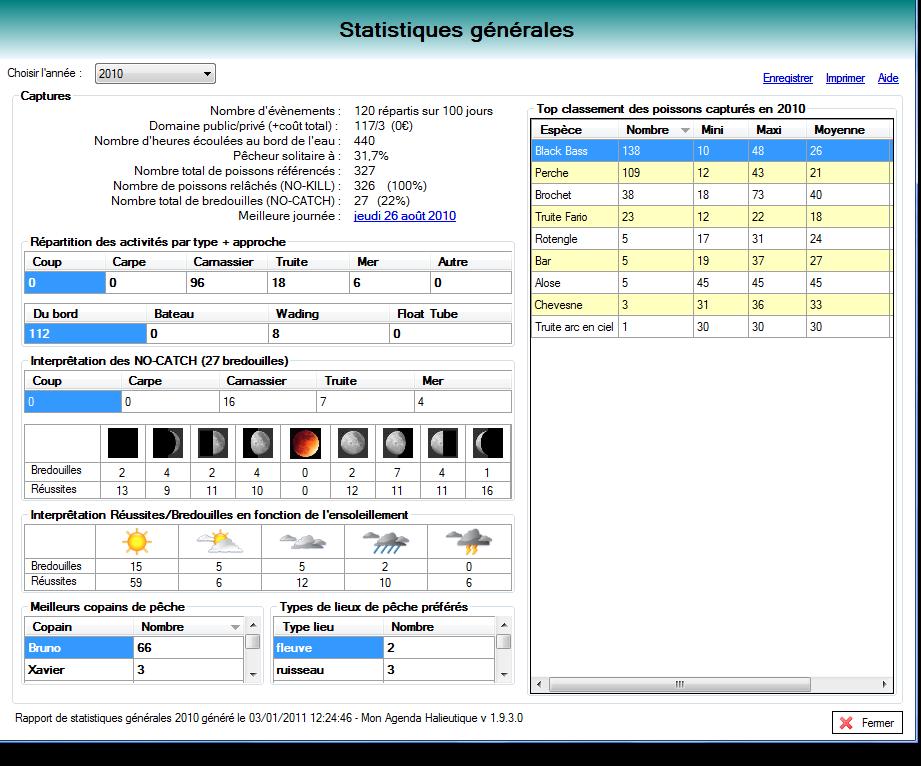The image size is (921, 766).
Task: Click Mer value 4 in NO-CATCH table
Action: (x=462, y=402)
